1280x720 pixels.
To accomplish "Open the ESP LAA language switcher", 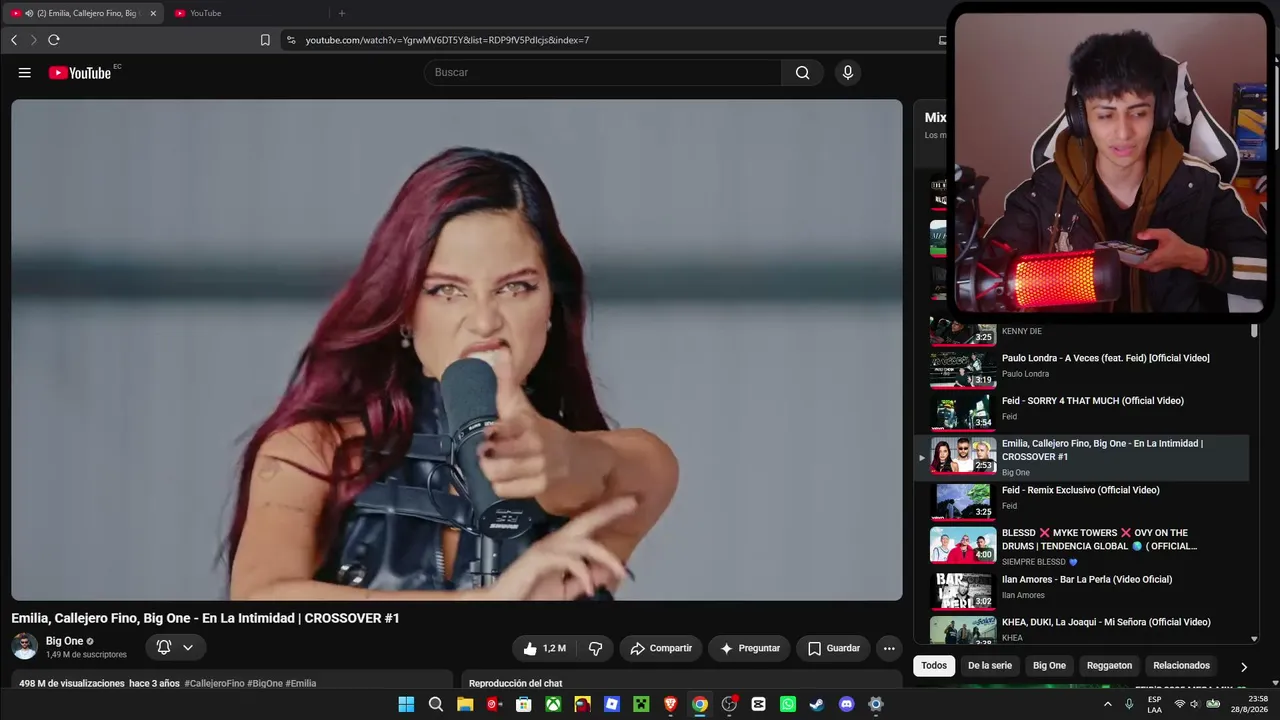I will click(x=1155, y=704).
